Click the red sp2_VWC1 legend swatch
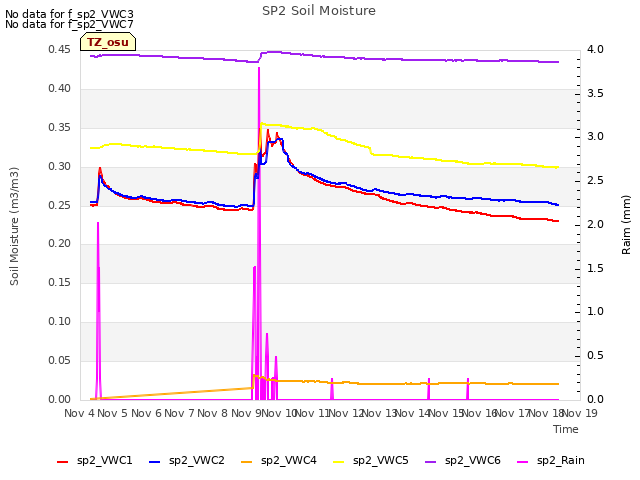The height and width of the screenshot is (480, 640). pyautogui.click(x=62, y=462)
